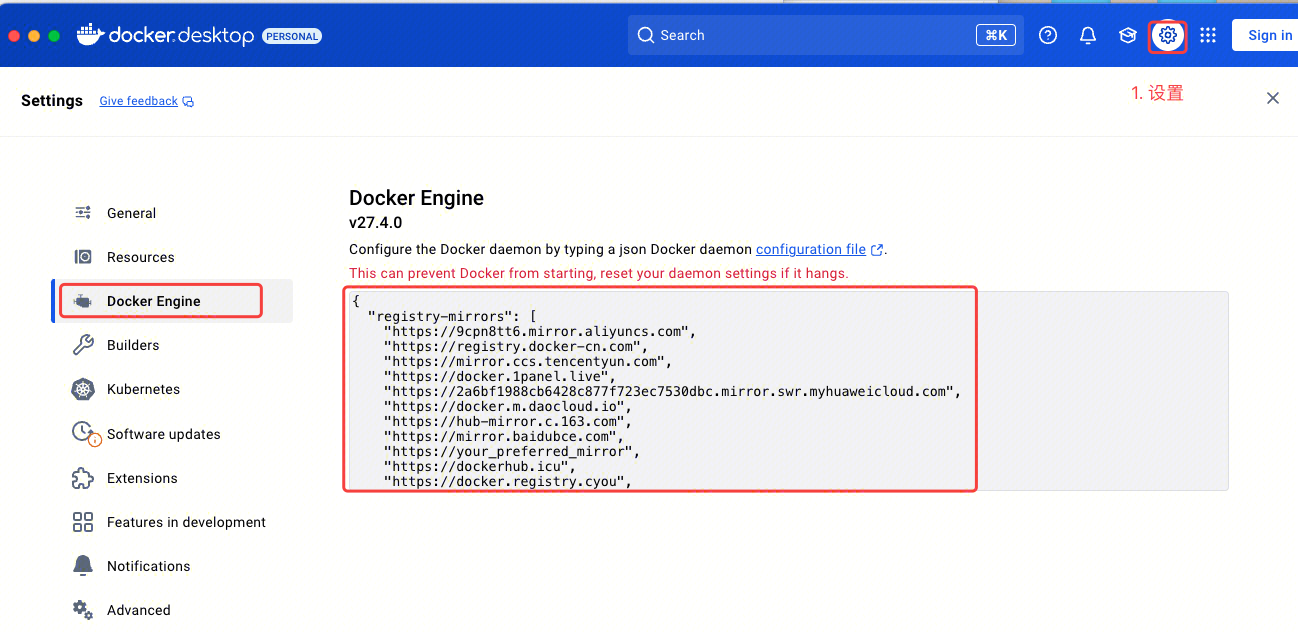Click the Resources camera-like icon
The height and width of the screenshot is (636, 1298).
tap(83, 257)
